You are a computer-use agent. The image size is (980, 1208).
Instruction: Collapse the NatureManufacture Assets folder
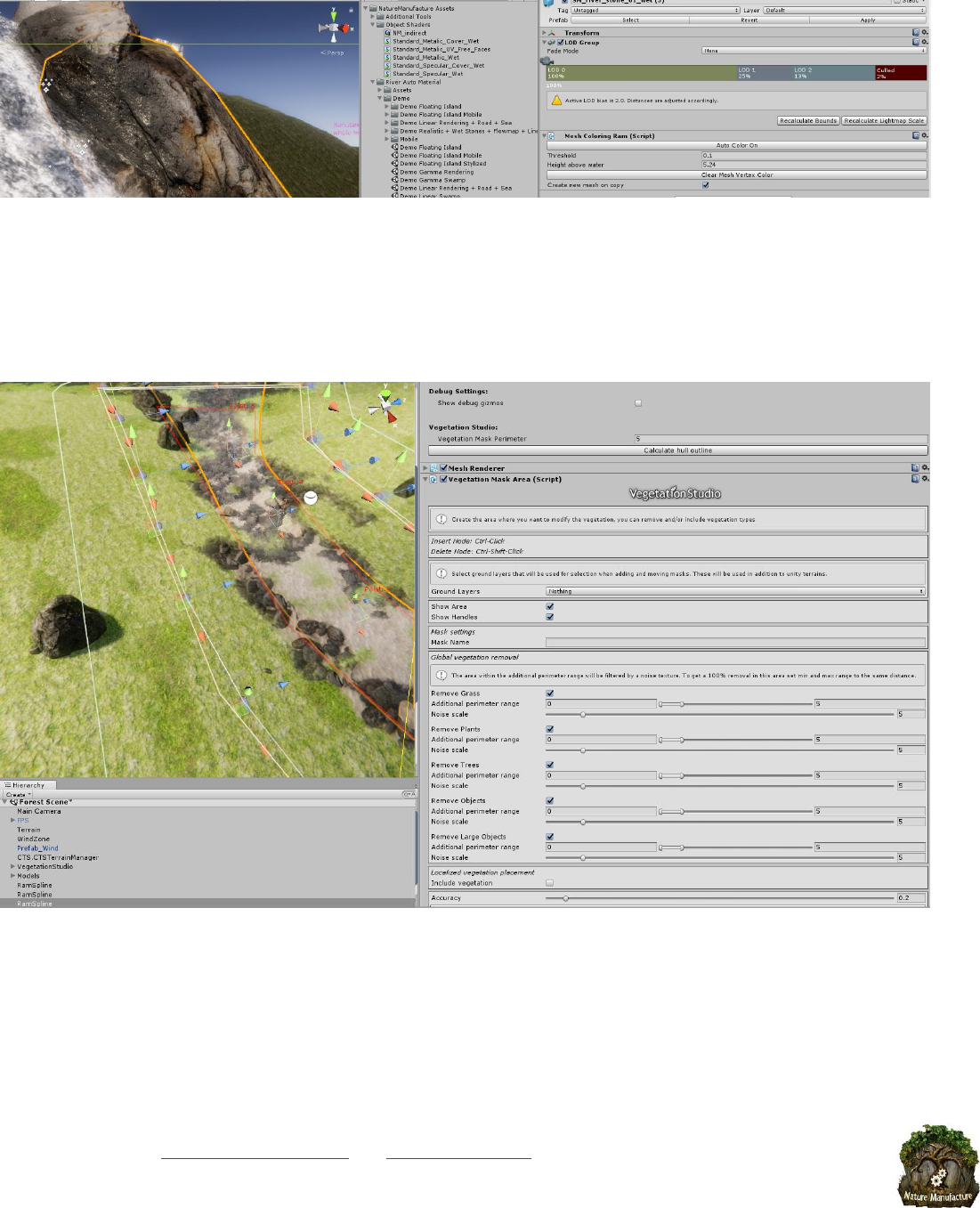(366, 8)
